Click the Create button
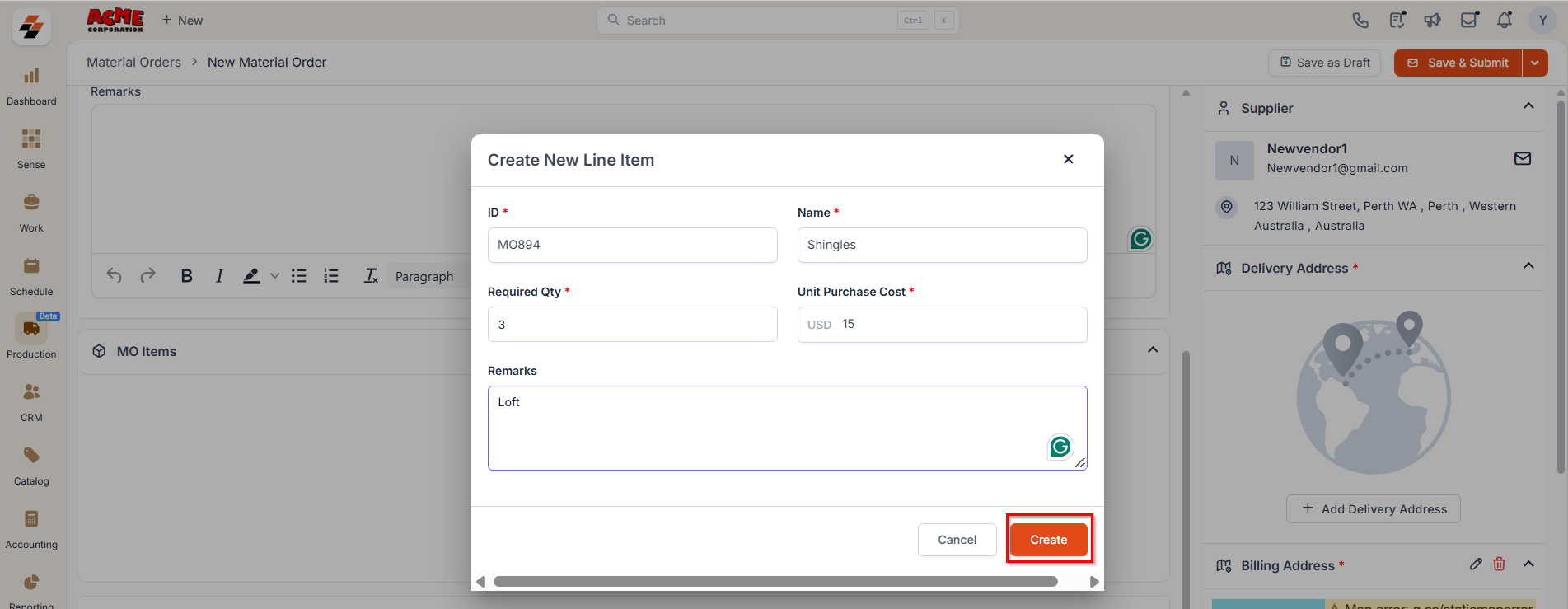The width and height of the screenshot is (1568, 609). click(1048, 540)
